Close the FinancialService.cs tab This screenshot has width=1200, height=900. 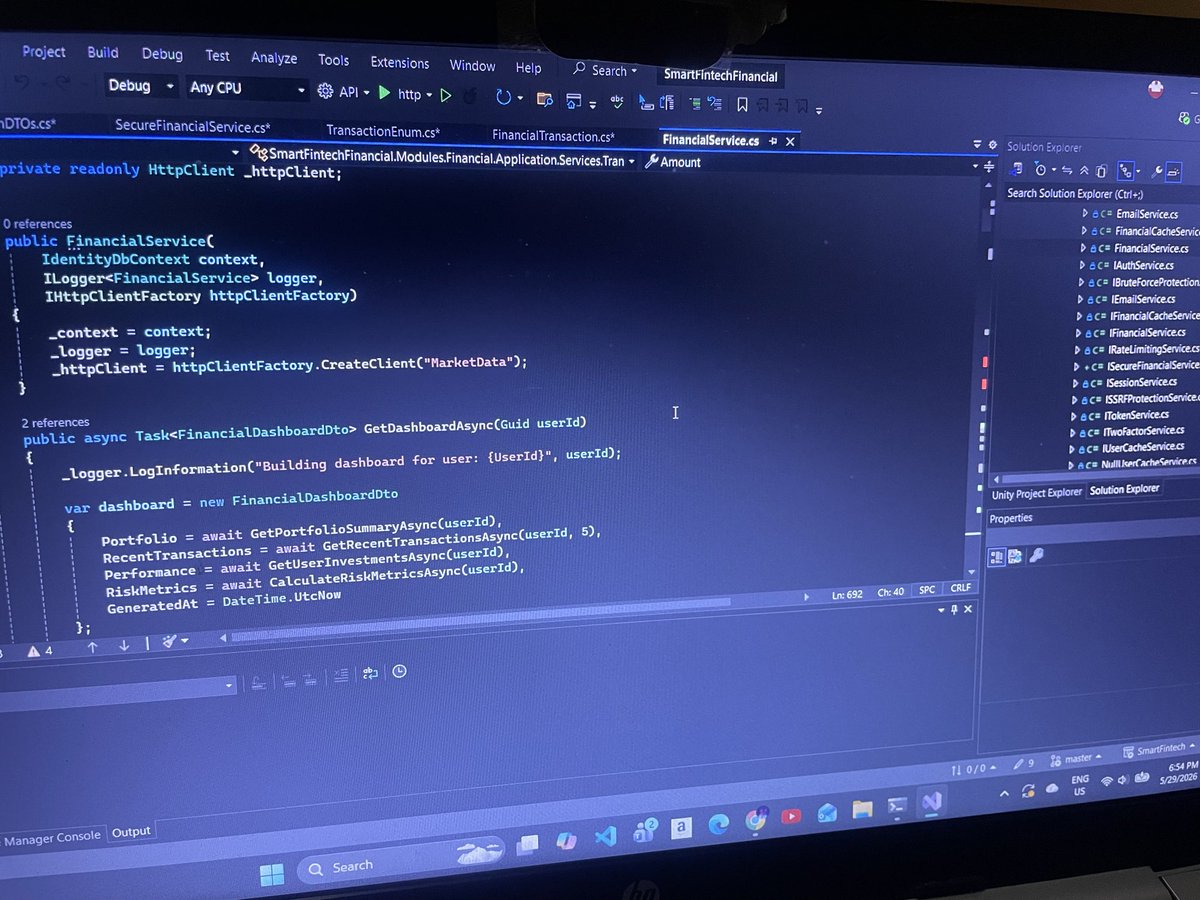tap(790, 142)
